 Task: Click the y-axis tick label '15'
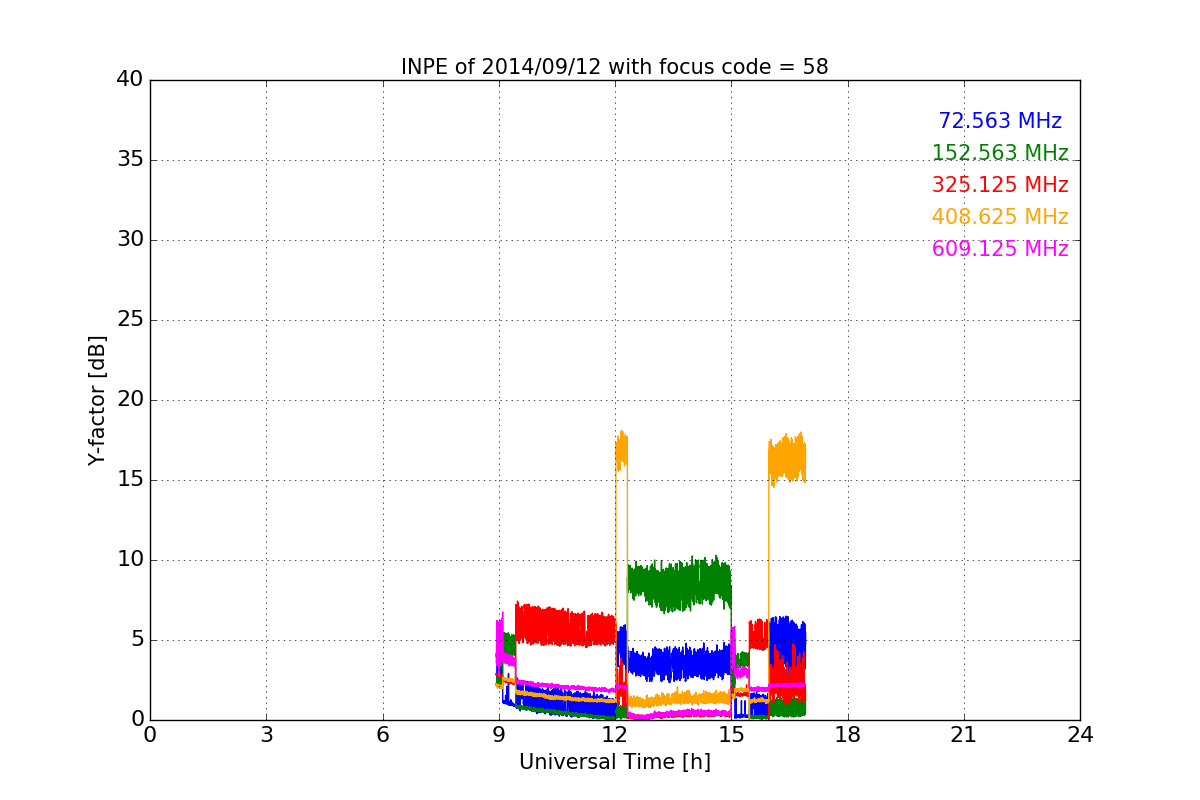(130, 480)
